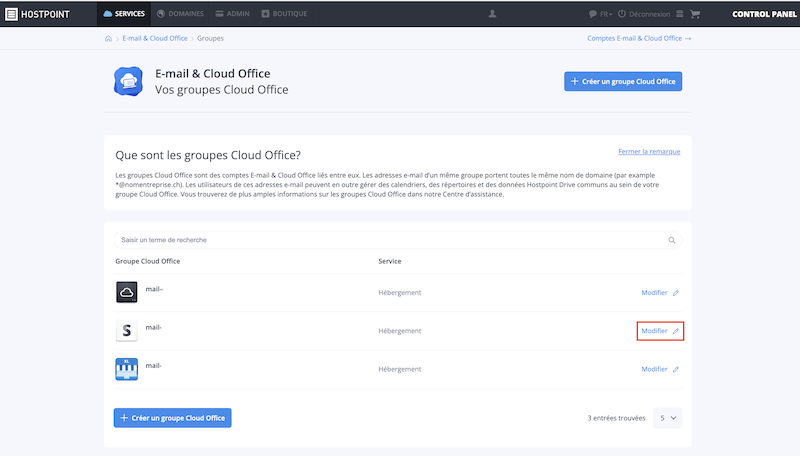800x456 pixels.
Task: Click the cloud icon of the first group
Action: click(x=127, y=292)
